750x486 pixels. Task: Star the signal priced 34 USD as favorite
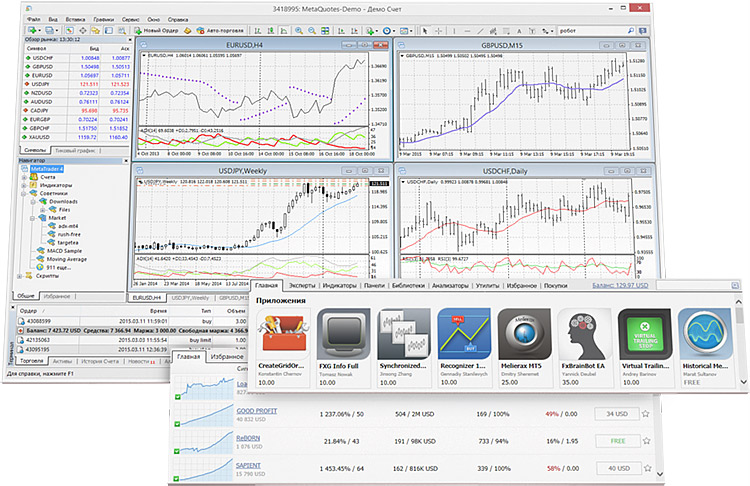tap(646, 413)
